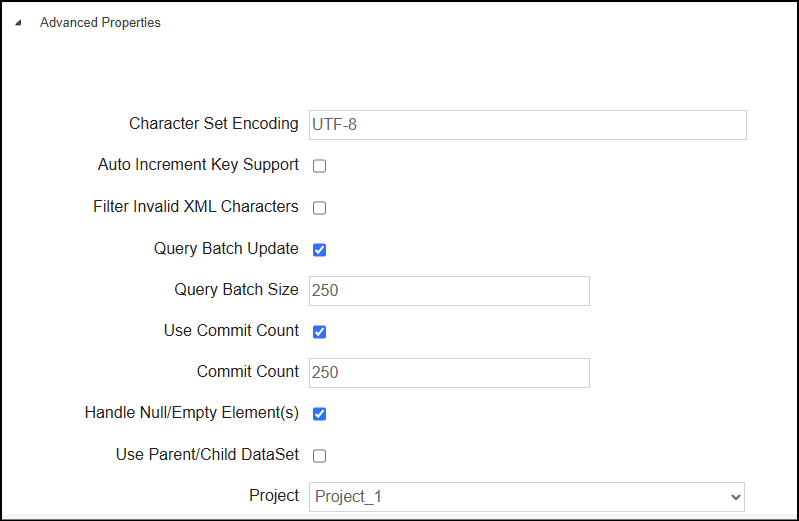799x521 pixels.
Task: Click the Use Parent/Child DataSet label
Action: tap(207, 454)
